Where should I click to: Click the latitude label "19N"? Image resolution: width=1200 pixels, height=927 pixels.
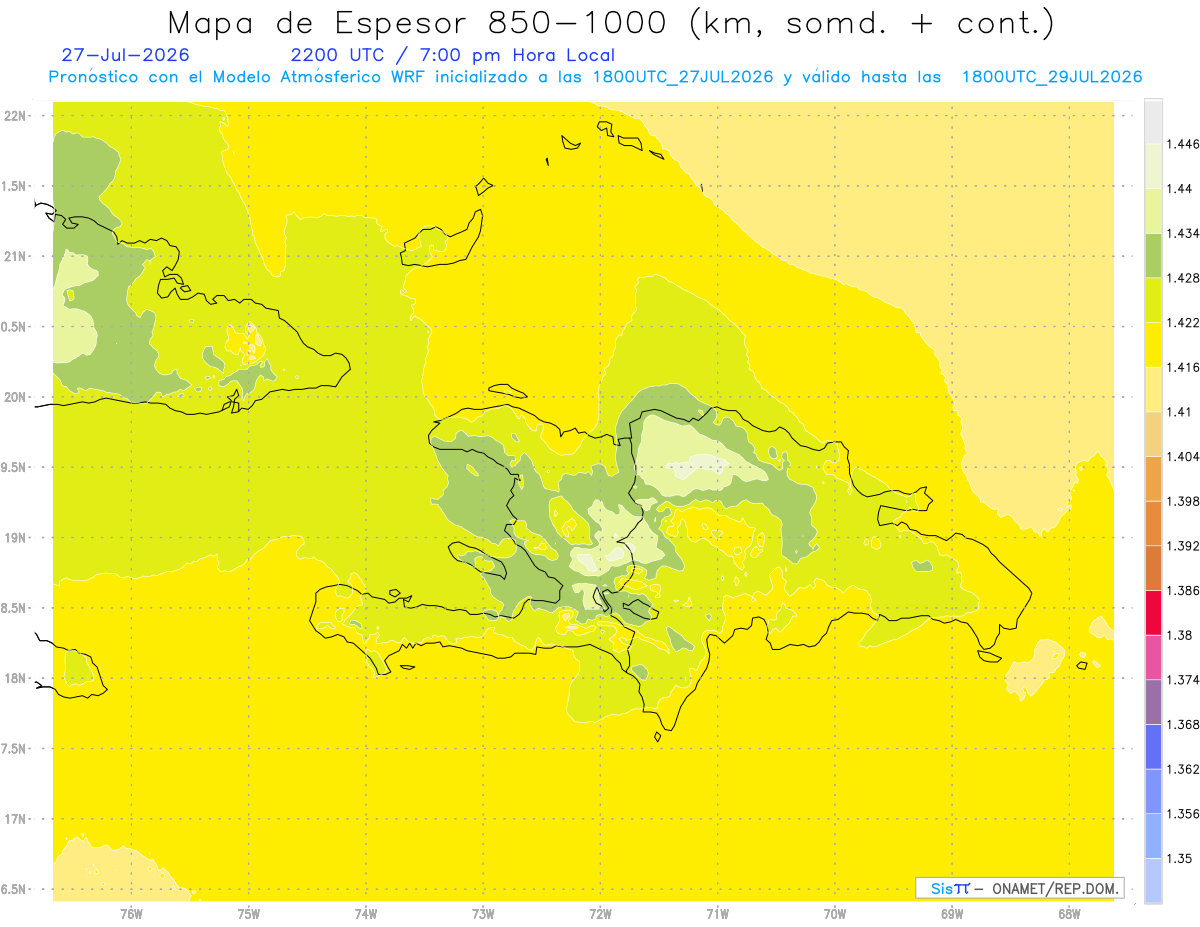tap(16, 538)
